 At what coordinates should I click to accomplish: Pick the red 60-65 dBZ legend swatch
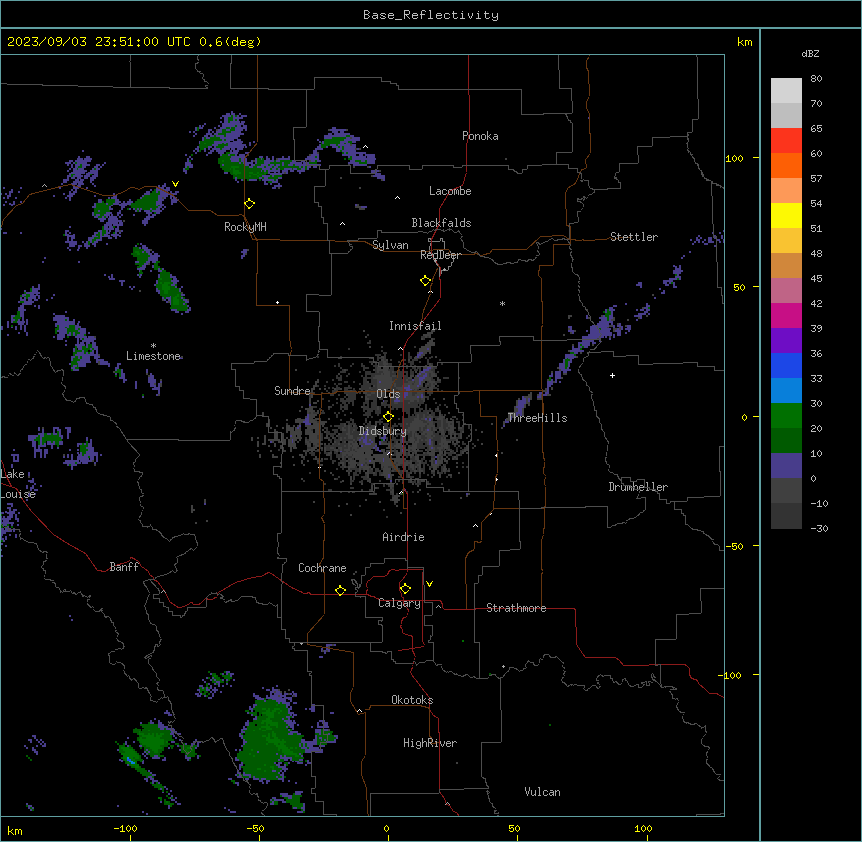coord(786,141)
